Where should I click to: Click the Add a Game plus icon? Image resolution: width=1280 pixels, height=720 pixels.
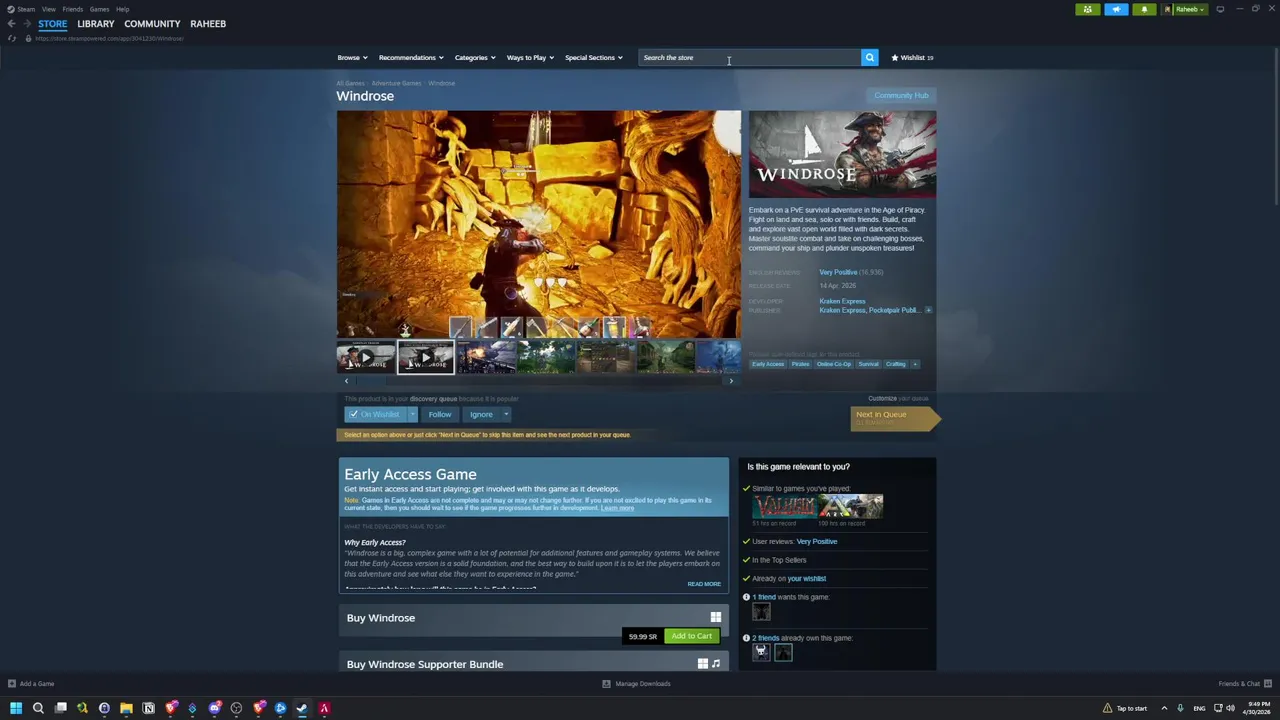(x=12, y=684)
